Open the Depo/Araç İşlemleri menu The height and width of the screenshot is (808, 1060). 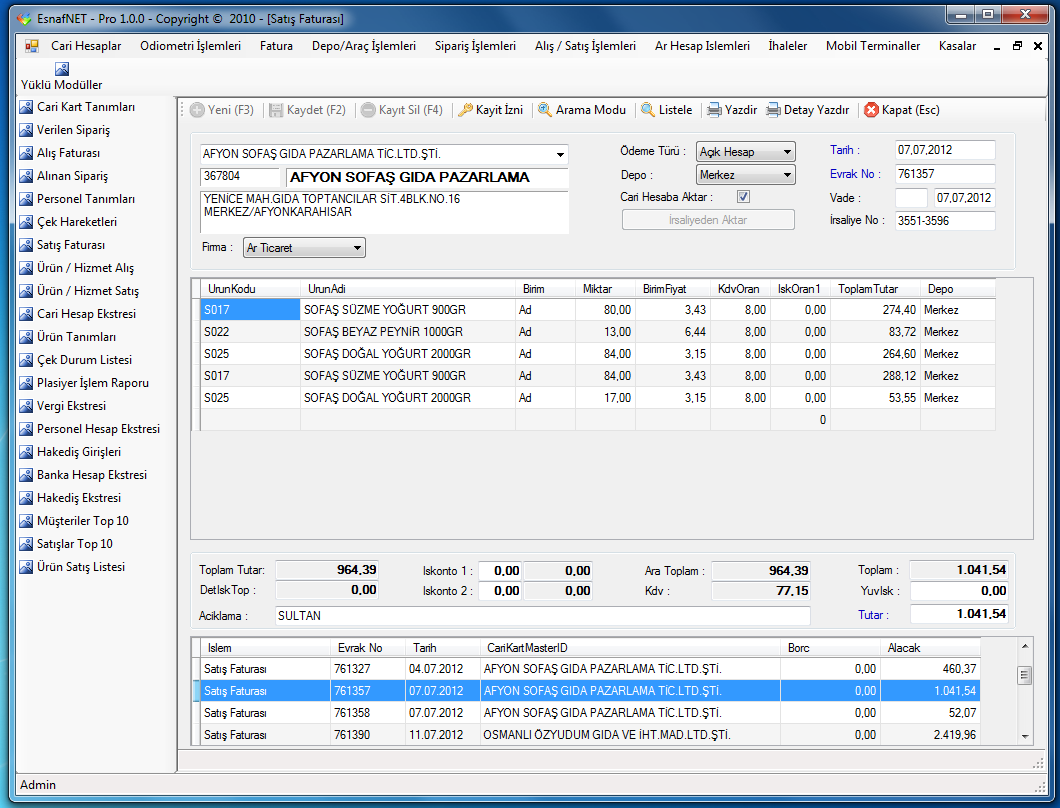click(364, 46)
